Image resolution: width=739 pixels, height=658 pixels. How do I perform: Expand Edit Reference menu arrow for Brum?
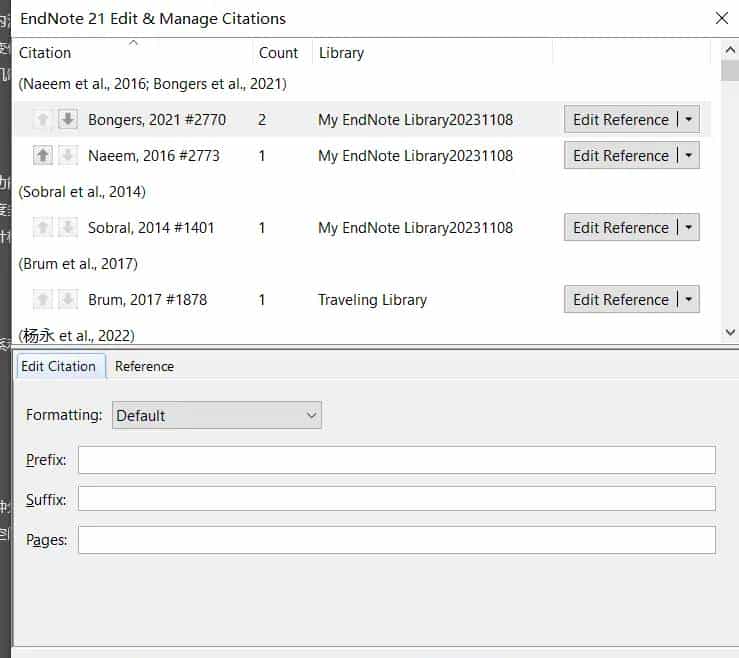point(689,300)
